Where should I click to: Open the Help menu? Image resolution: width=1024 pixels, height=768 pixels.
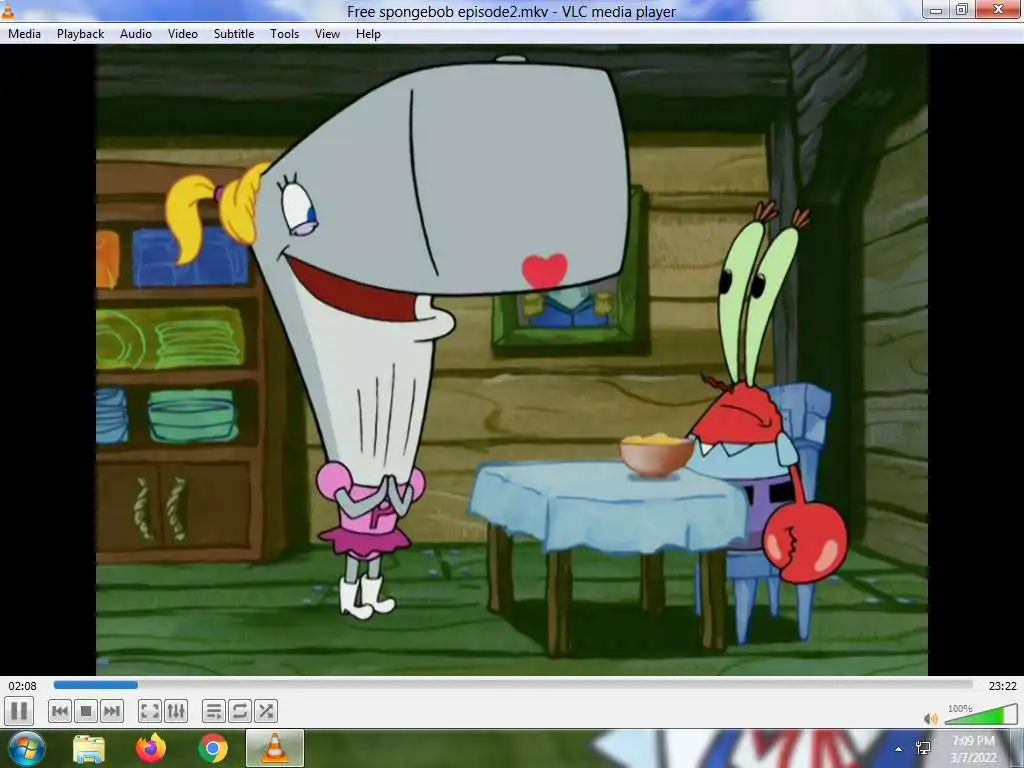click(368, 34)
